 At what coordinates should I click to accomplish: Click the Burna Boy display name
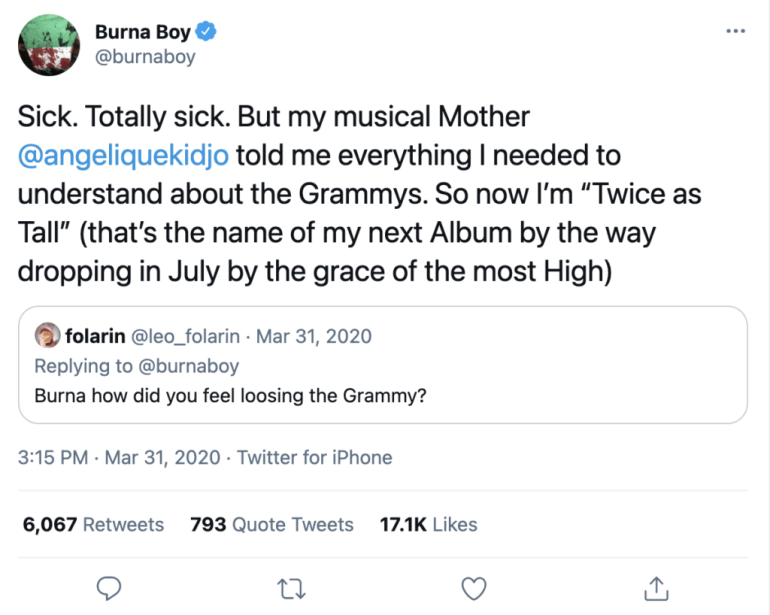142,32
